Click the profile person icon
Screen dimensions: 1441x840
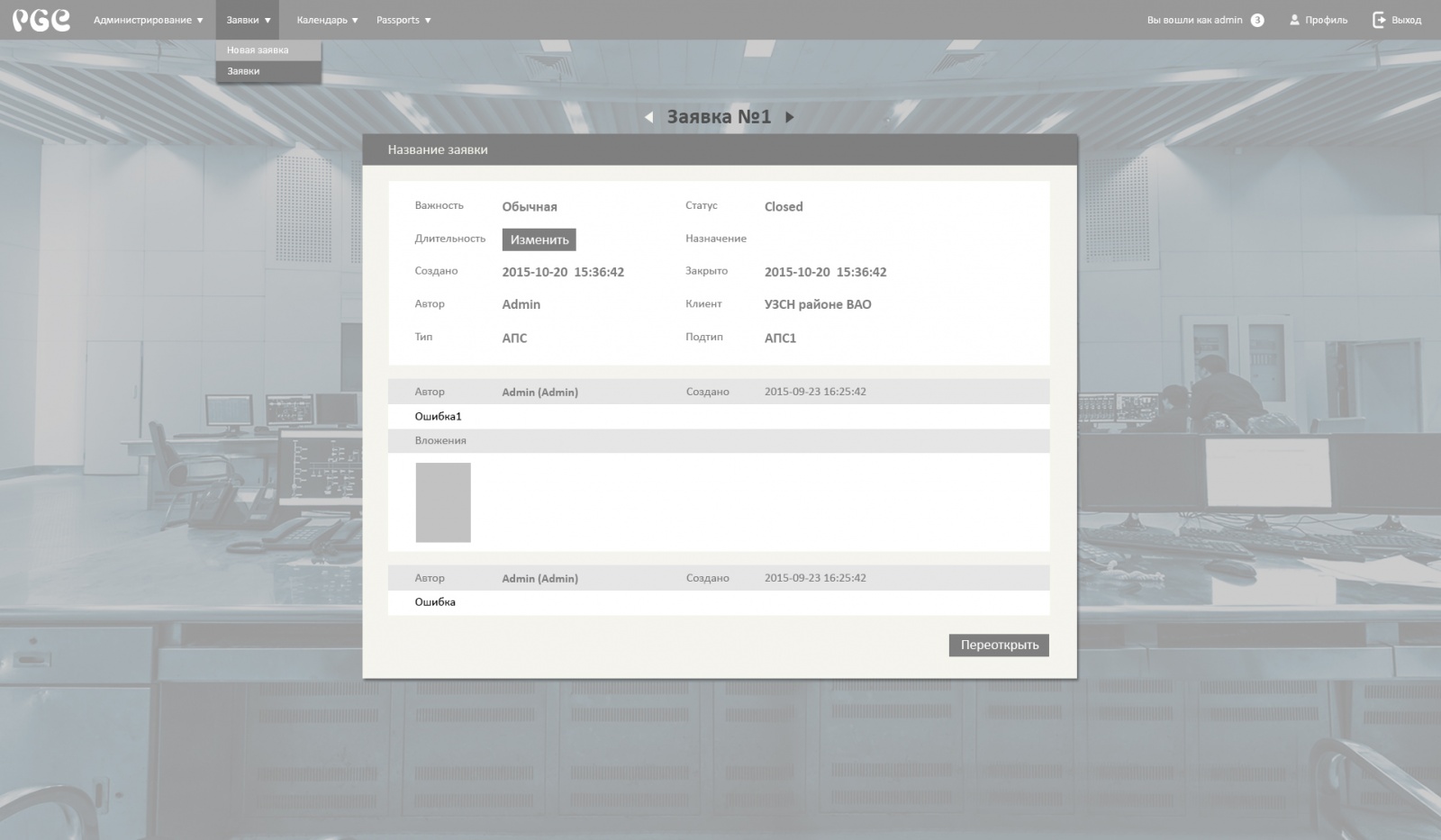1295,20
